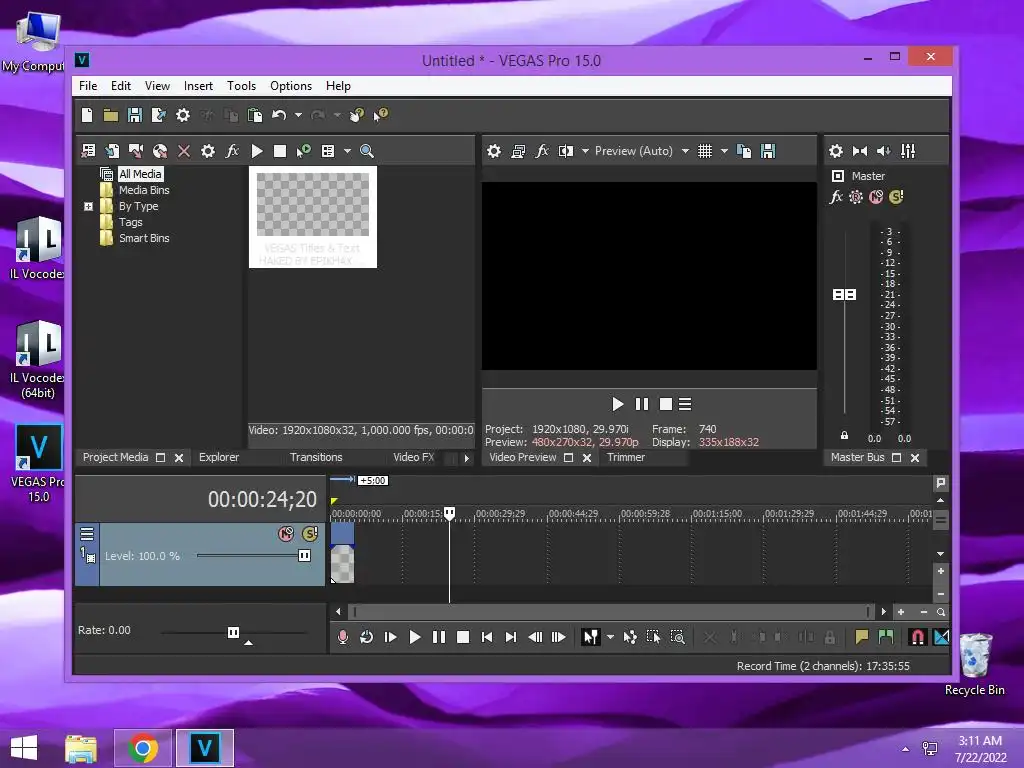Screen dimensions: 1024x768
Task: Click the Paste icon in main toolbar
Action: [x=255, y=116]
